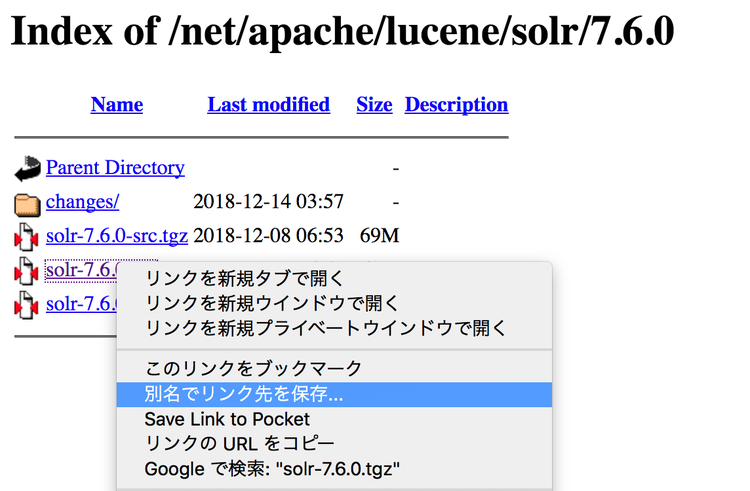Choose リンクを新規タブで開く from the context menu
Screen dimensions: 750x491
tap(334, 278)
